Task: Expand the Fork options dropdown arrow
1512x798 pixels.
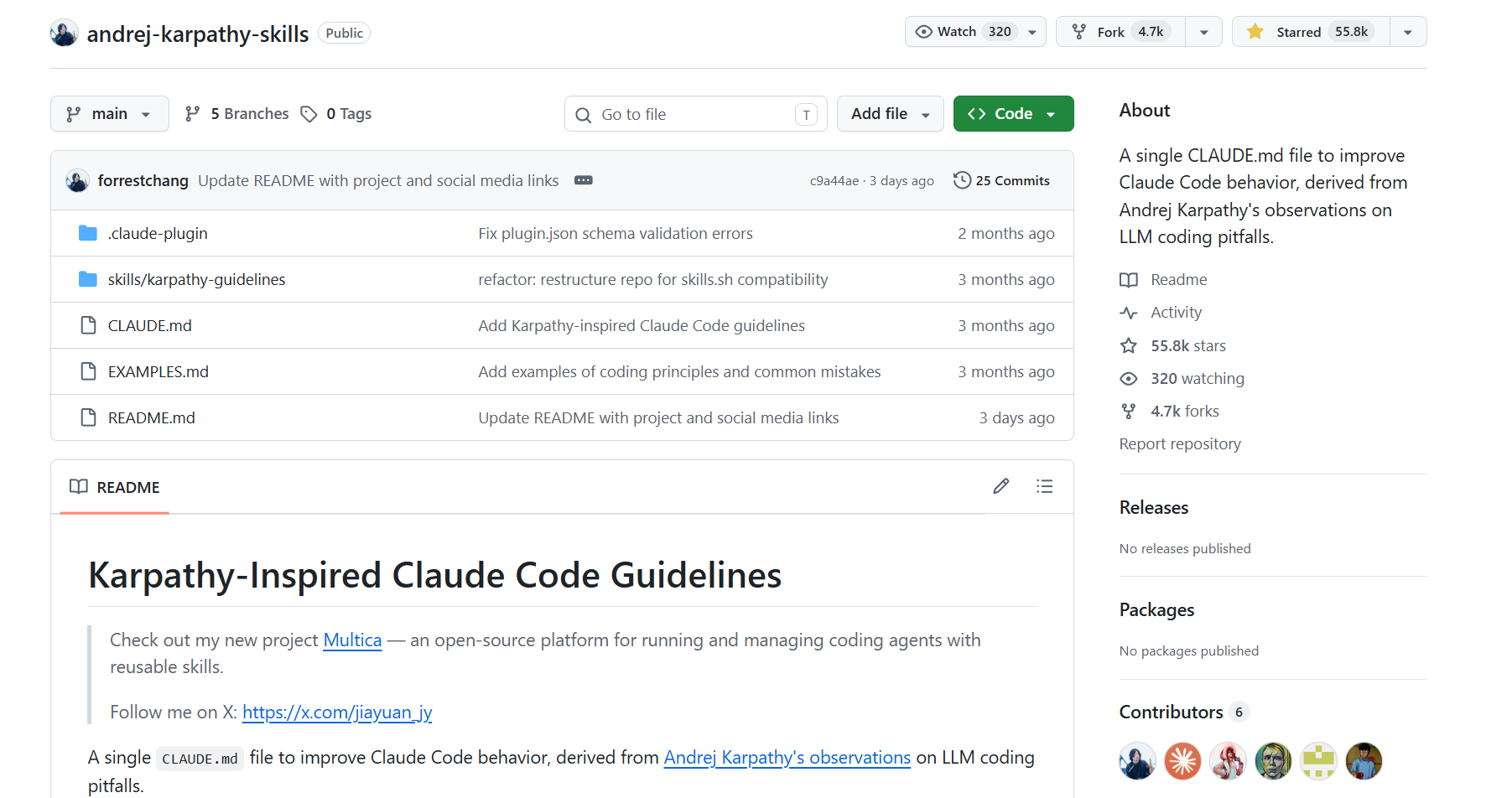Action: tap(1203, 32)
